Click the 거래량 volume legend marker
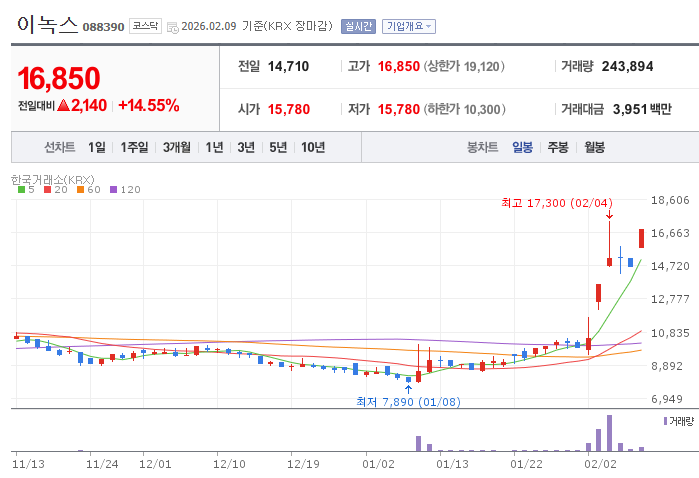 click(x=666, y=421)
